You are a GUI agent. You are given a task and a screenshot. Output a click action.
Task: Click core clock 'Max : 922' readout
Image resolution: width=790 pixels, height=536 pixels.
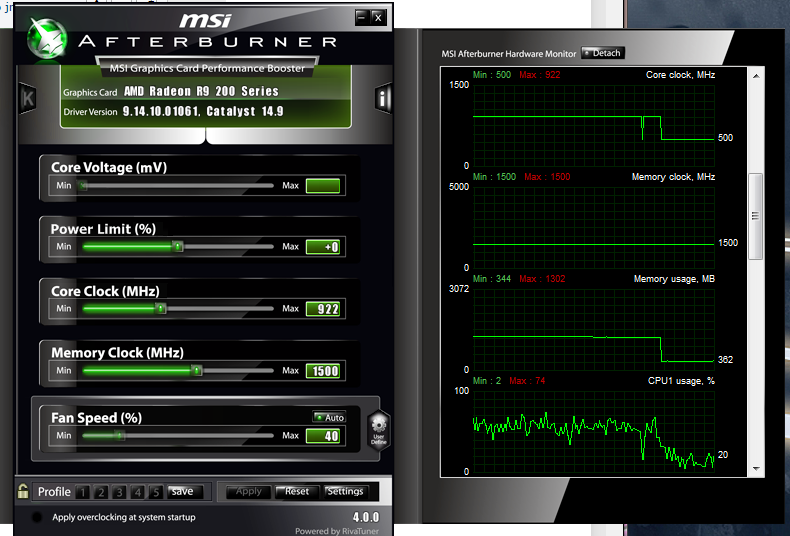[x=540, y=75]
